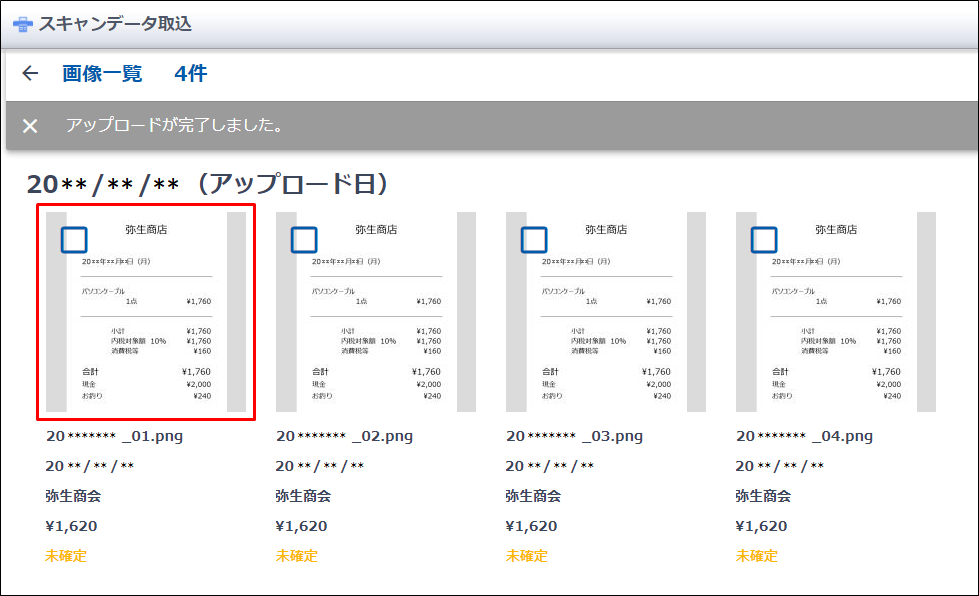The height and width of the screenshot is (596, 979).
Task: Click 未確定 status under the fourth receipt
Action: pos(756,556)
